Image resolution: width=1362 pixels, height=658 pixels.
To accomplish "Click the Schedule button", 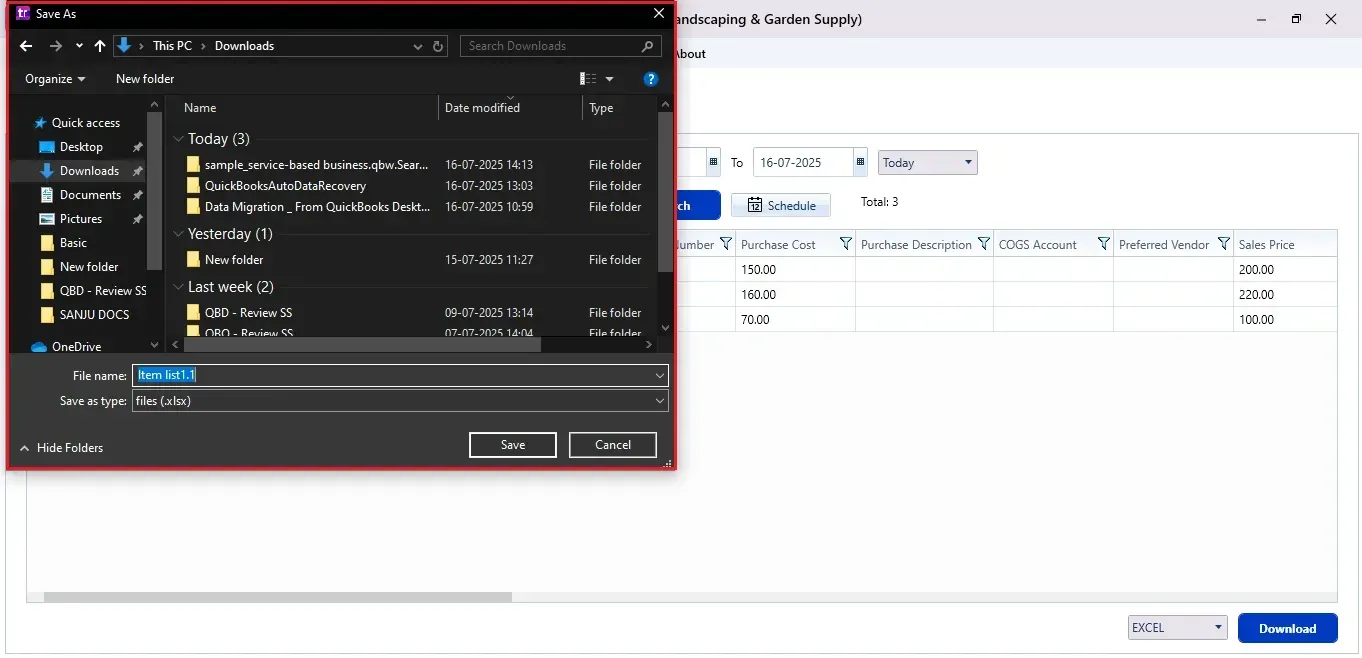I will (781, 206).
